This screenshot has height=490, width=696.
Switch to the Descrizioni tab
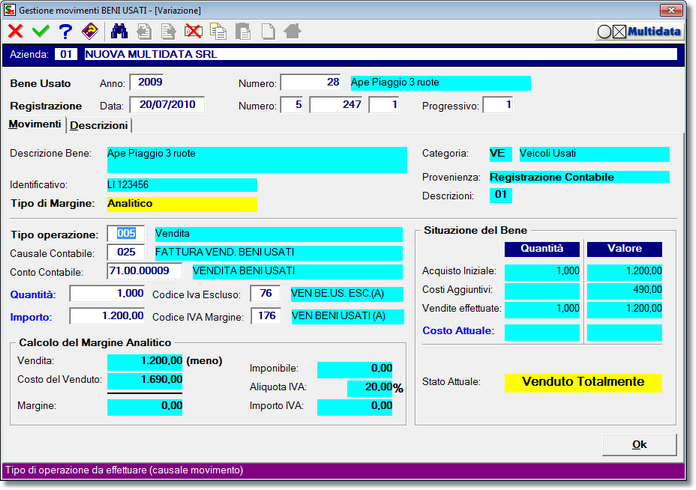point(99,125)
